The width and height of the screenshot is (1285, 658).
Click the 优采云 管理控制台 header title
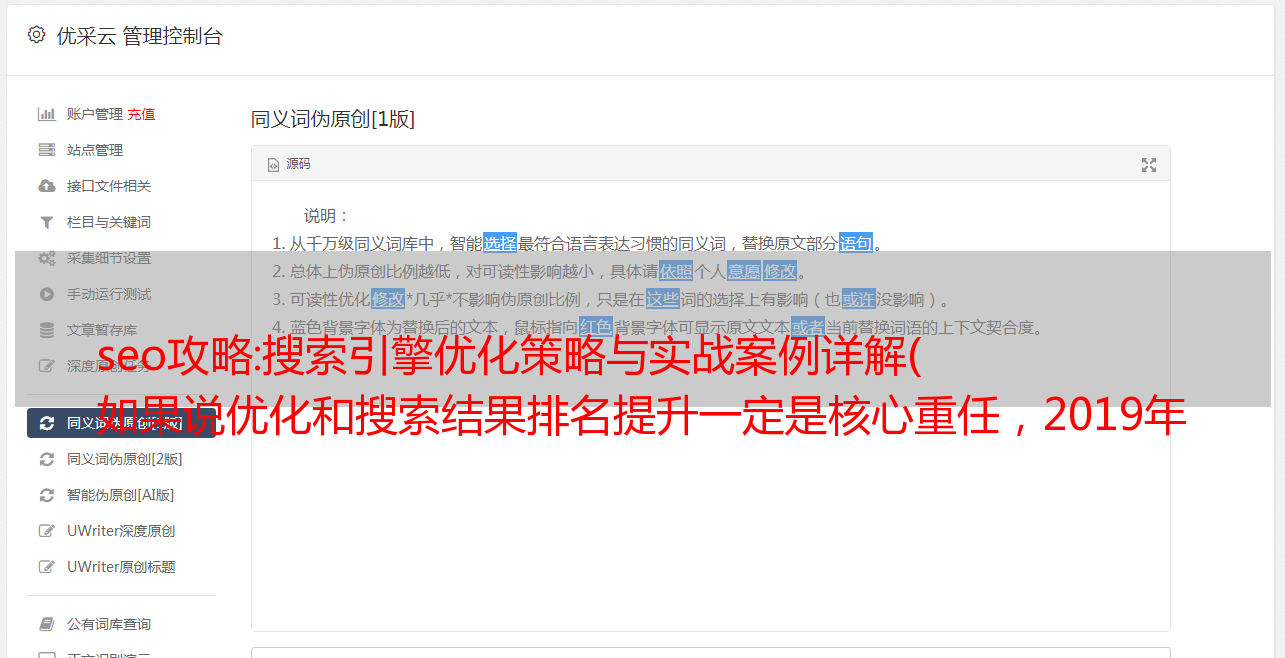(x=139, y=36)
